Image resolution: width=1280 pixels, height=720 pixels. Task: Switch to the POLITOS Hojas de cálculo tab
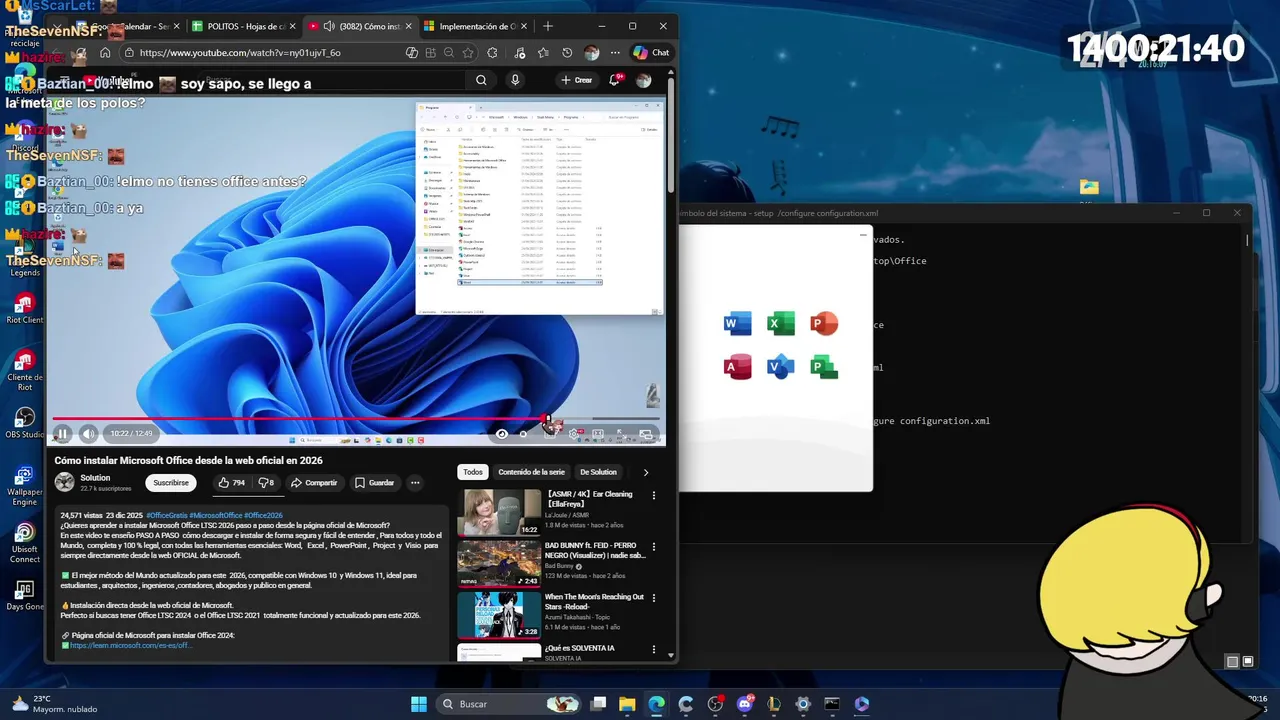pyautogui.click(x=245, y=26)
